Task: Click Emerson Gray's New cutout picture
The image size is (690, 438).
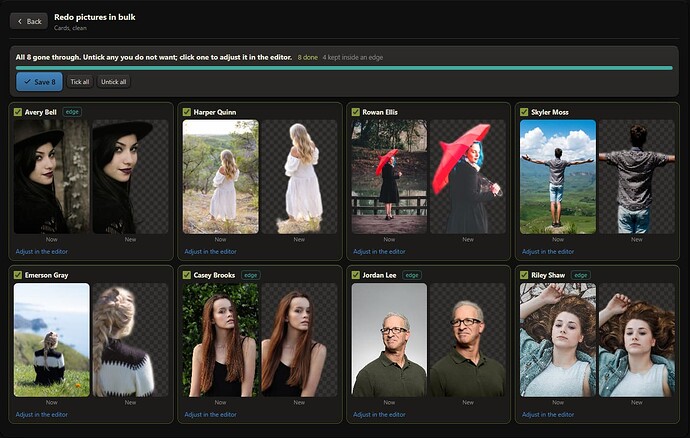Action: coord(130,340)
